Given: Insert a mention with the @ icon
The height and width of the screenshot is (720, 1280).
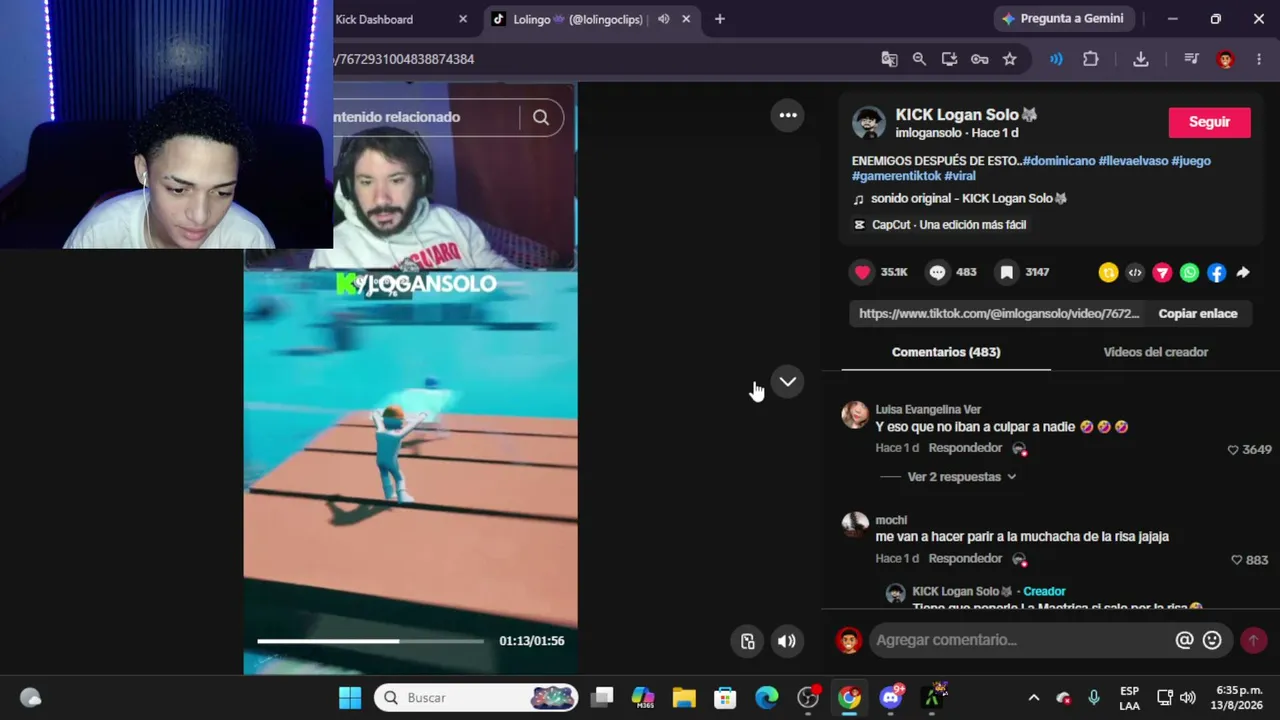Looking at the screenshot, I should [1184, 640].
